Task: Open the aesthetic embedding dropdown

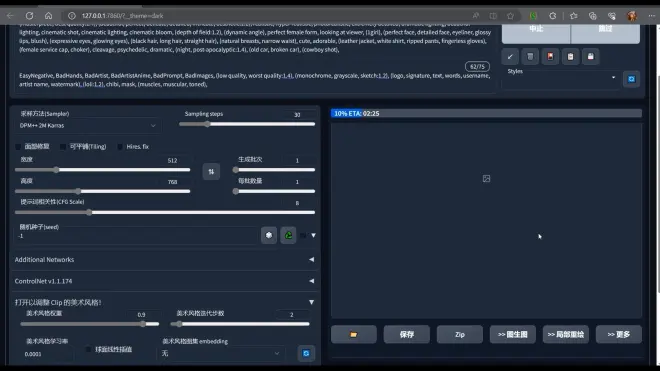Action: click(221, 353)
